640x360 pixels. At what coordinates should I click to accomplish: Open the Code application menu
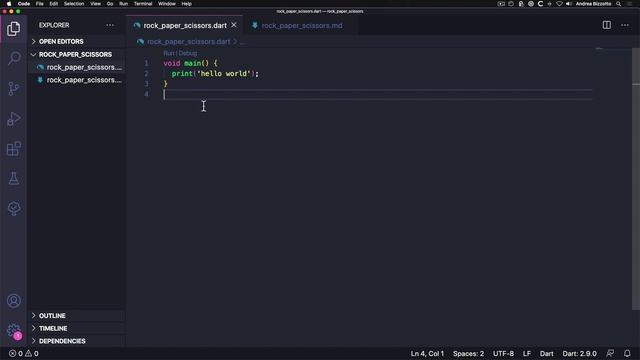24,4
